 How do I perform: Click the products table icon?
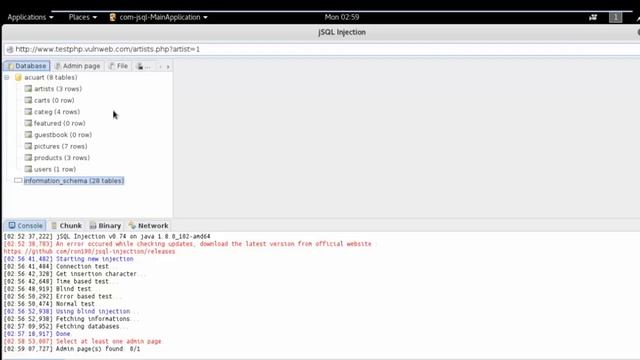pyautogui.click(x=28, y=157)
